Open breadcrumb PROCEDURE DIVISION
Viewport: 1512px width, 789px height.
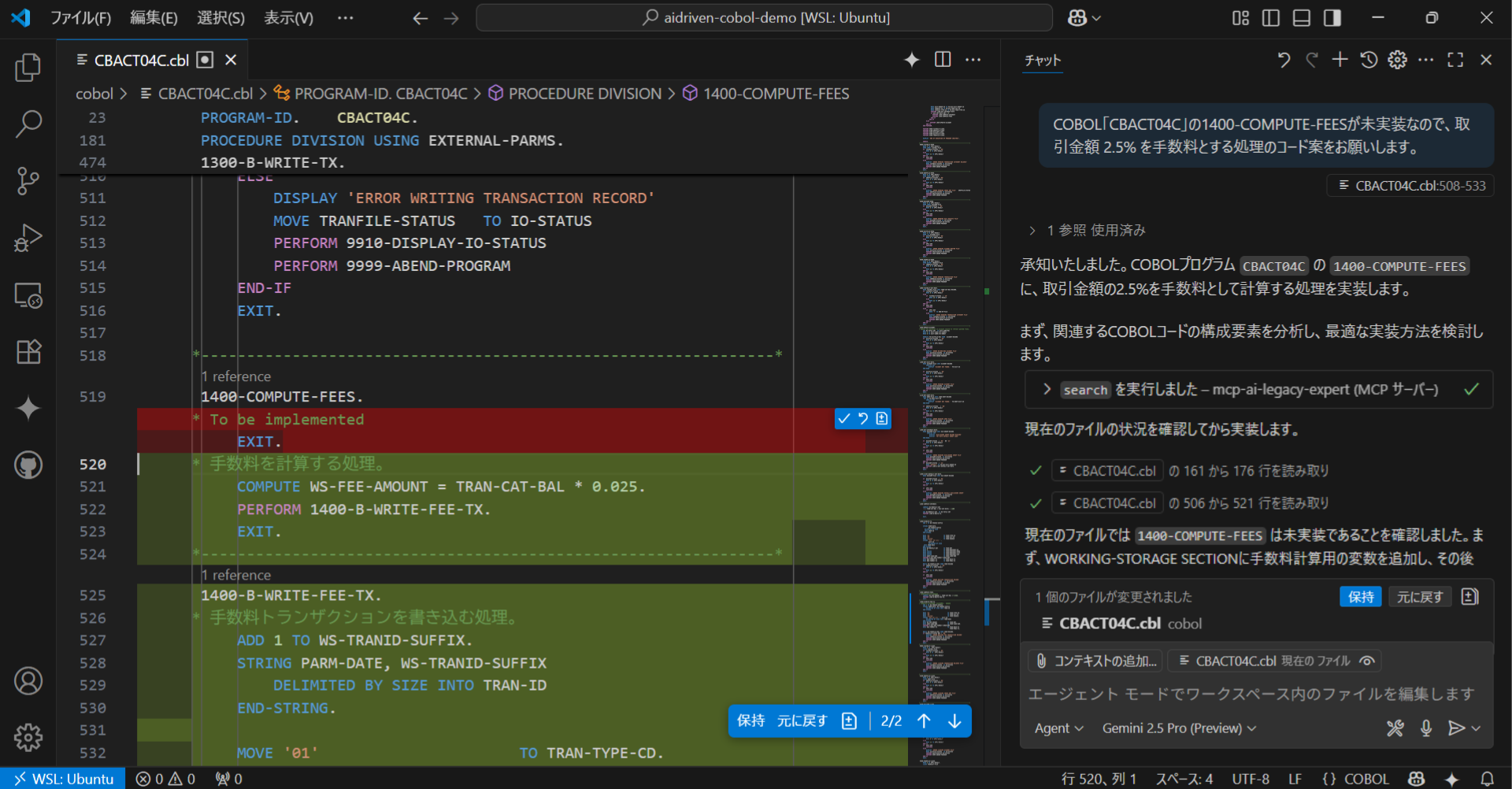pyautogui.click(x=584, y=94)
